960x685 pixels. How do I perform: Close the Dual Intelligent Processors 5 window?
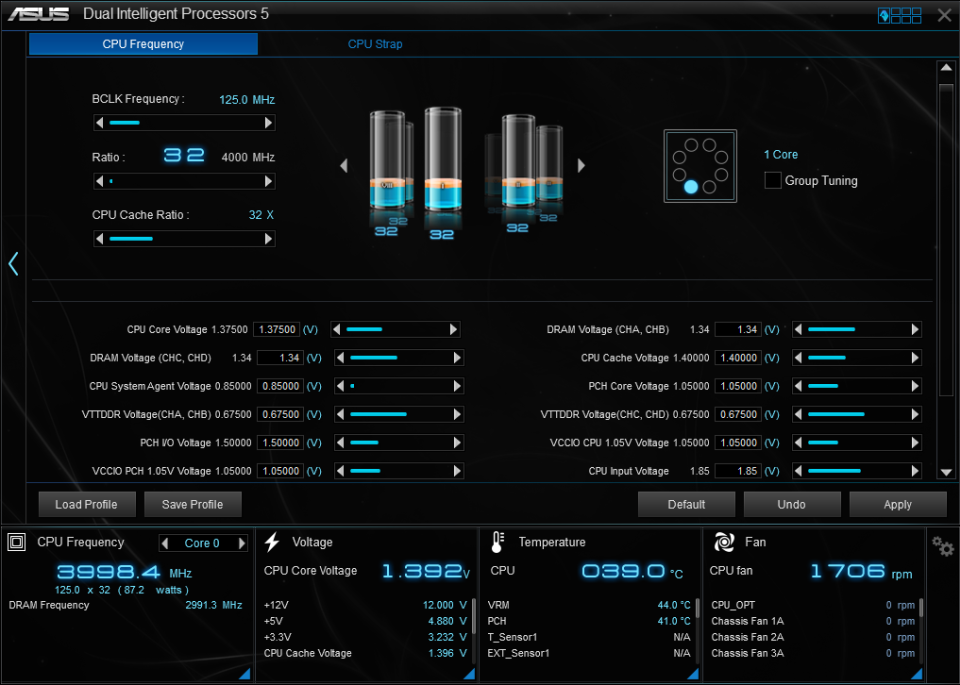tap(945, 15)
